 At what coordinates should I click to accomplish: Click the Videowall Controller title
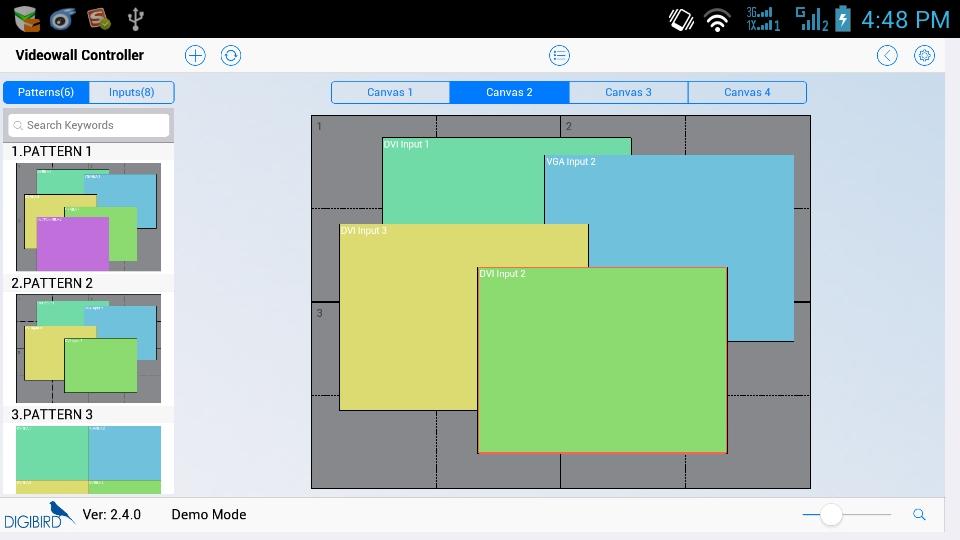tap(80, 55)
